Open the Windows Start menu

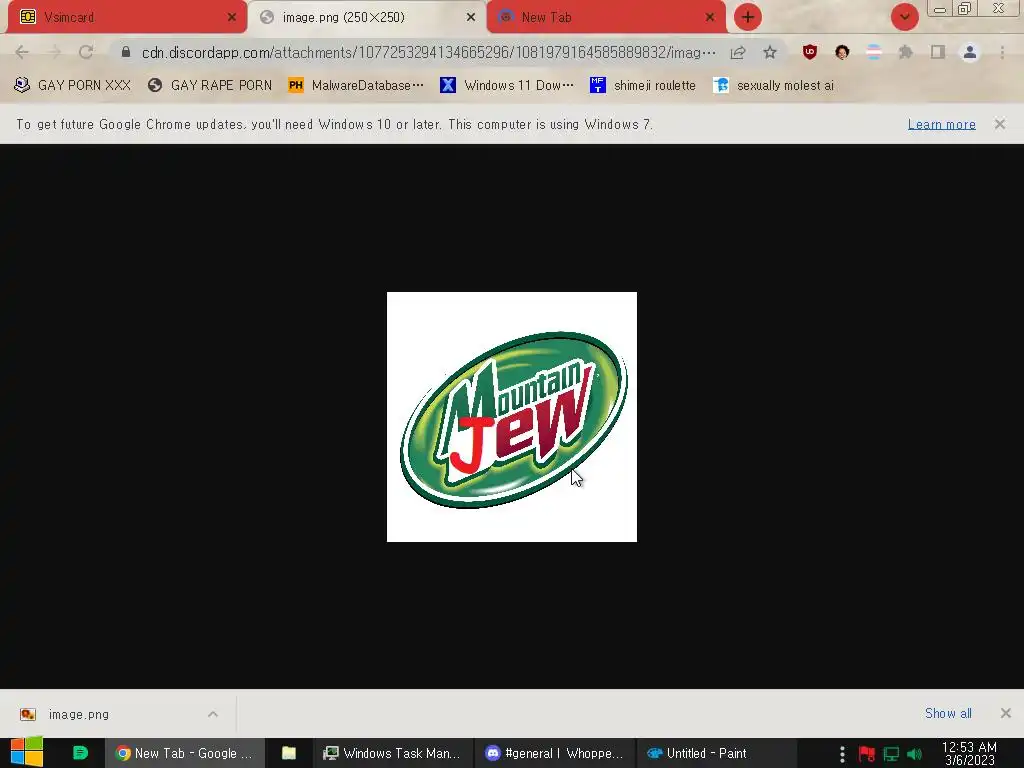click(27, 753)
